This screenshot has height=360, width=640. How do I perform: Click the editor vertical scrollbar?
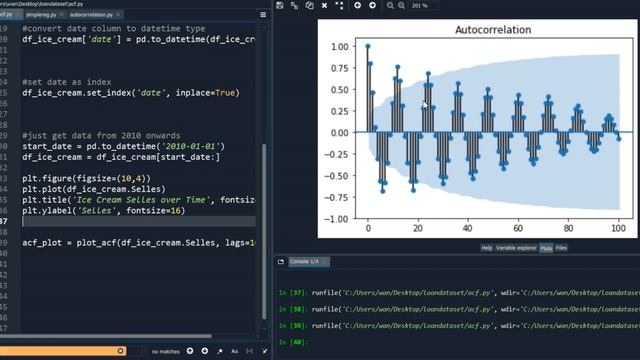click(264, 232)
